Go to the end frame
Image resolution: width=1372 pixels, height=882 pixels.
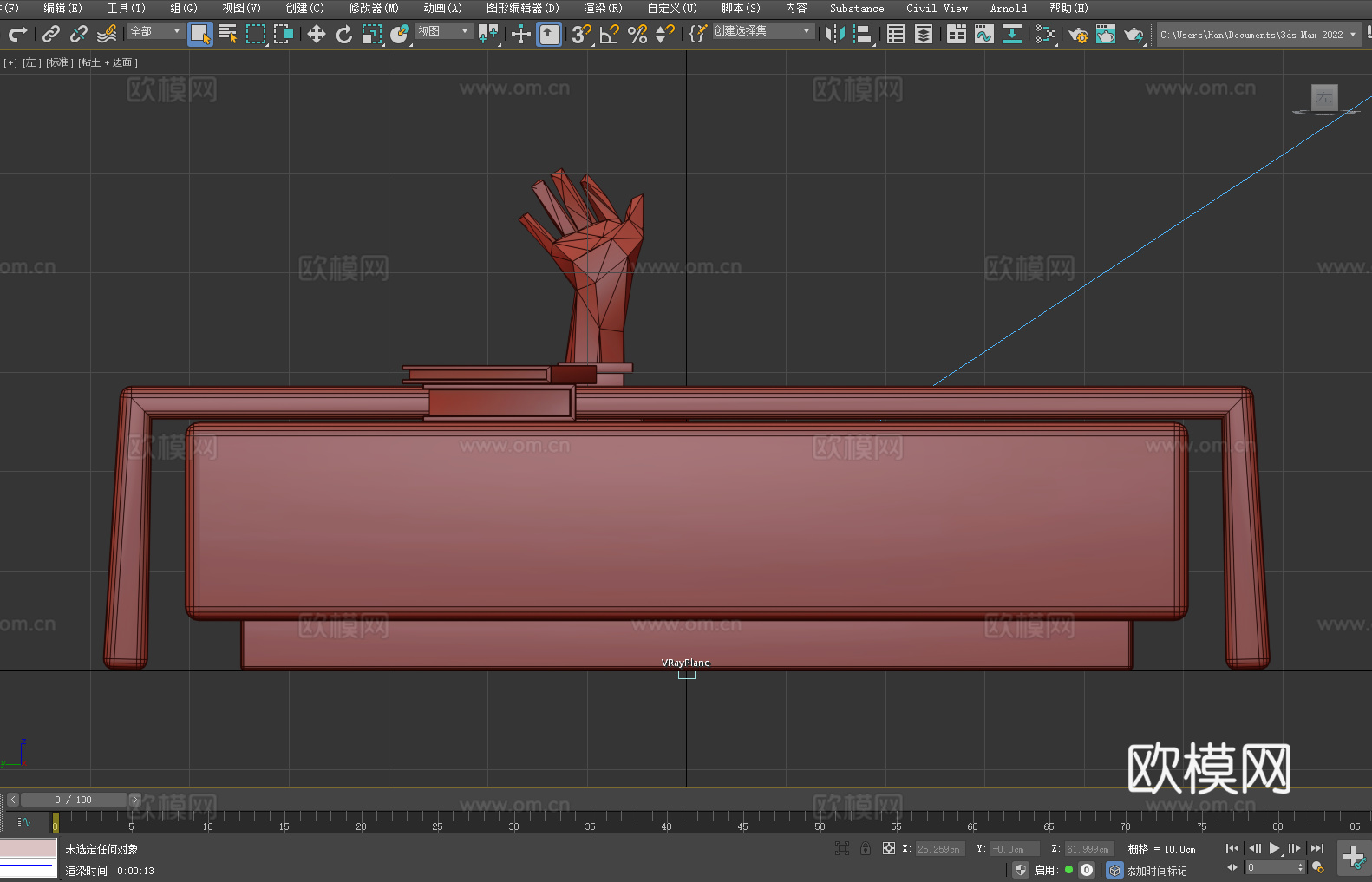[x=1317, y=848]
